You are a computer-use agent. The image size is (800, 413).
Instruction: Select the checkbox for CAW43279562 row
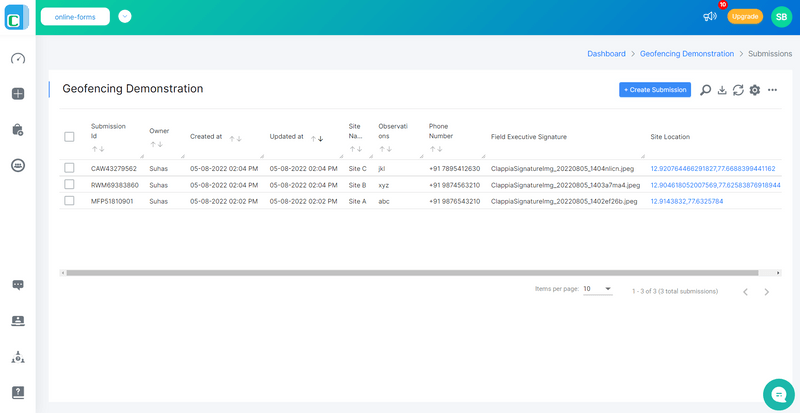pos(69,168)
